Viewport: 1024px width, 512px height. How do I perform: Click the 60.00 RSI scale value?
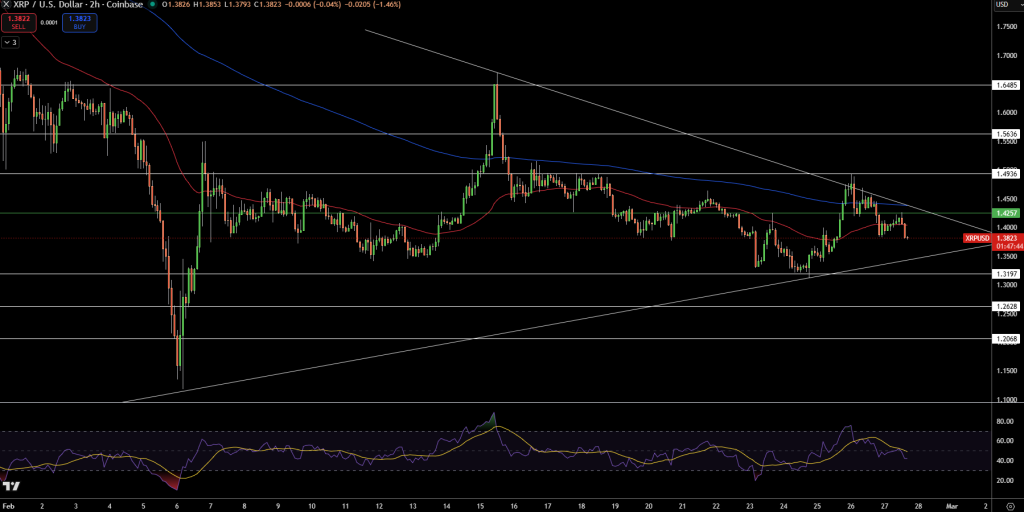(1004, 441)
